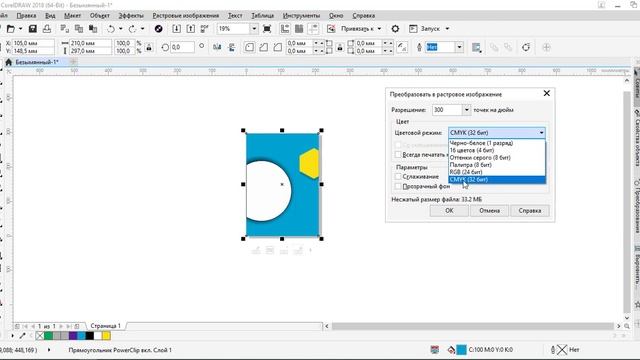Open the folder icon's dropdown arrow

pyautogui.click(x=20, y=29)
